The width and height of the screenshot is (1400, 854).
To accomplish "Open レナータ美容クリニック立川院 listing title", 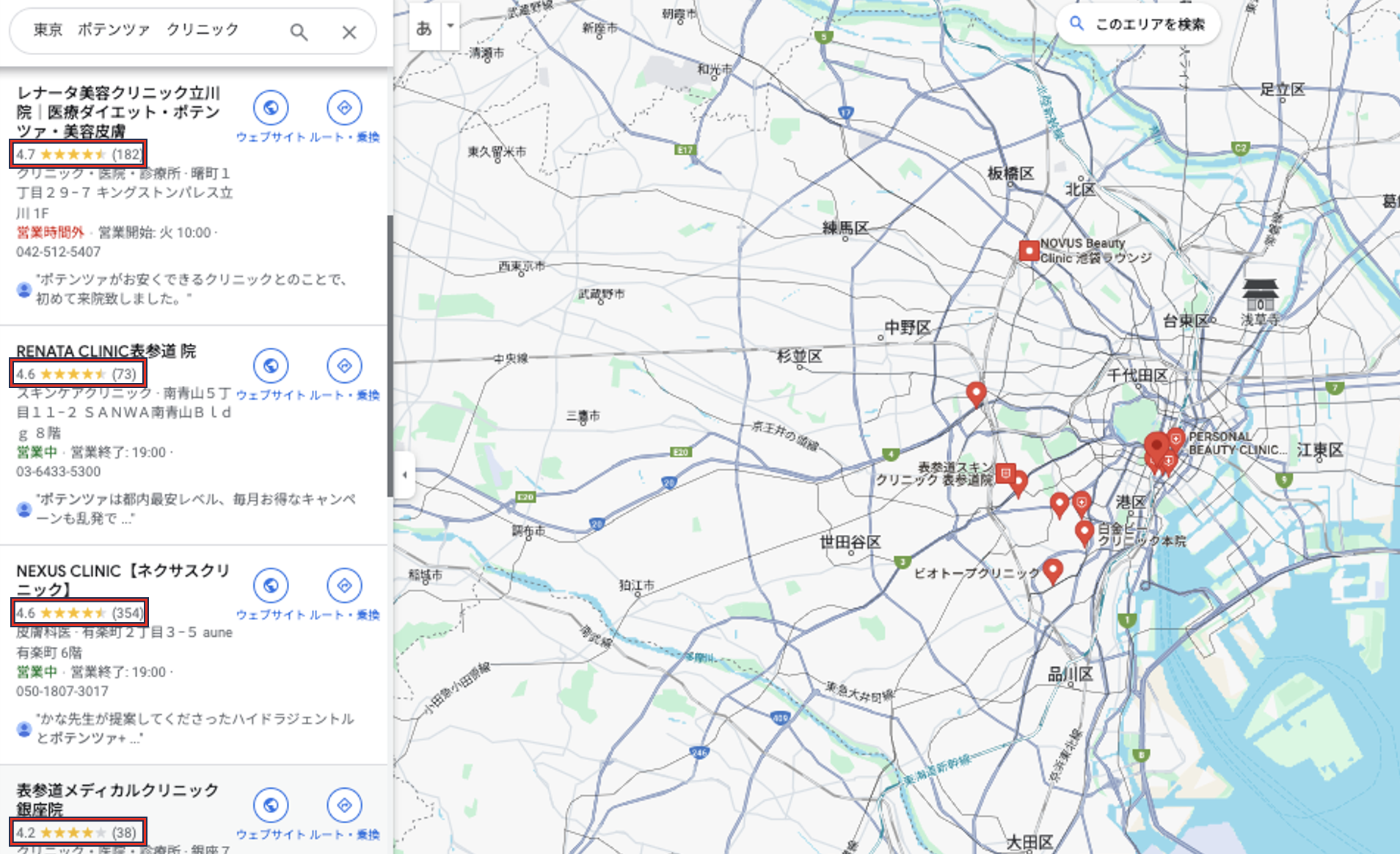I will (x=119, y=112).
